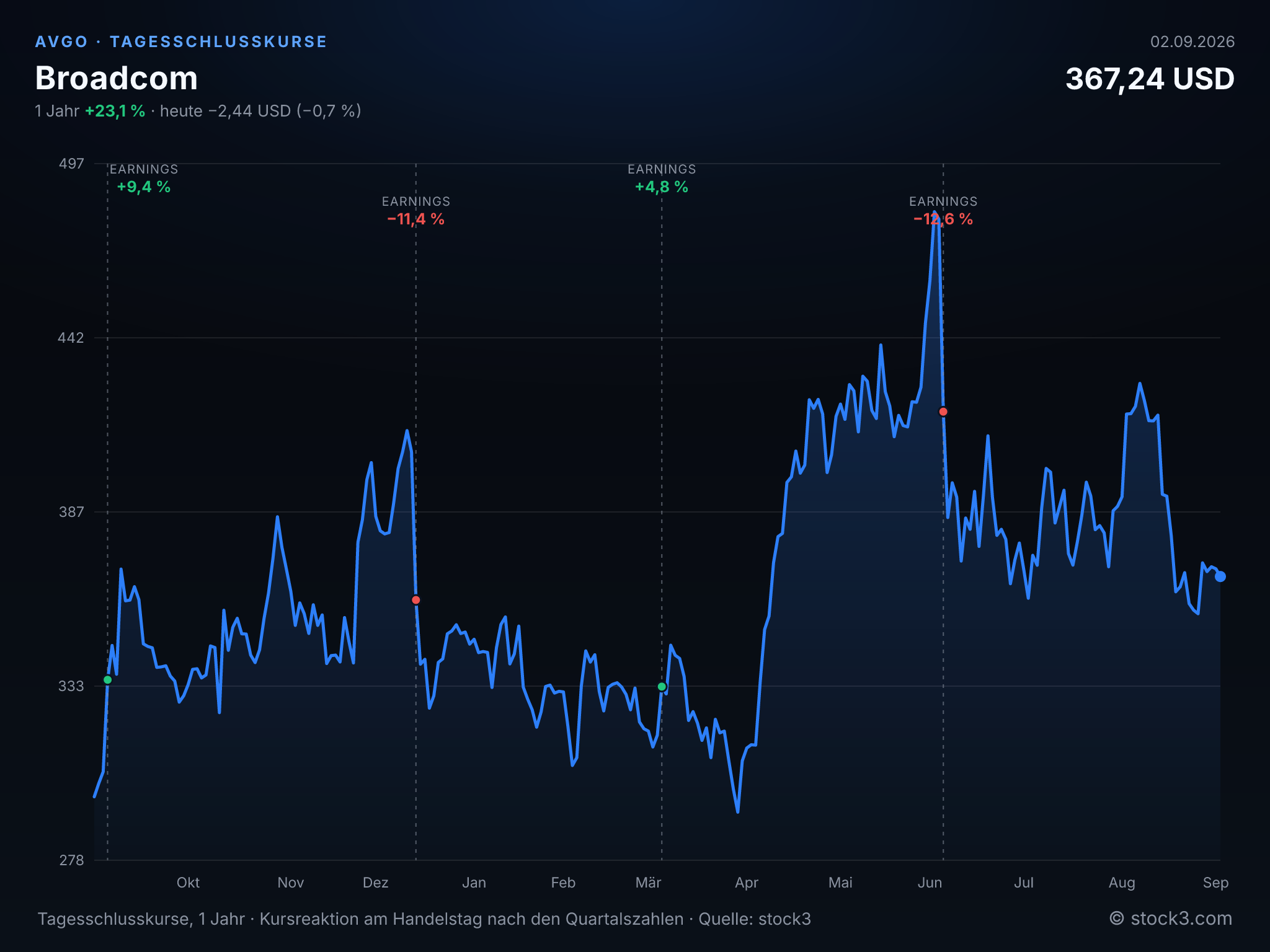
Task: Click the "−11,4 %" earnings reaction value
Action: pyautogui.click(x=416, y=219)
